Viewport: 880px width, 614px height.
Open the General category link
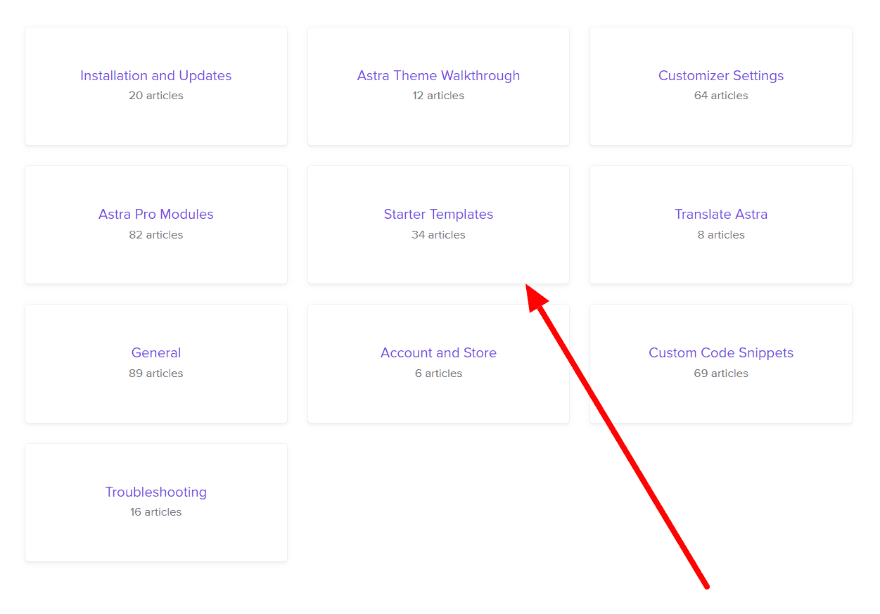point(156,352)
